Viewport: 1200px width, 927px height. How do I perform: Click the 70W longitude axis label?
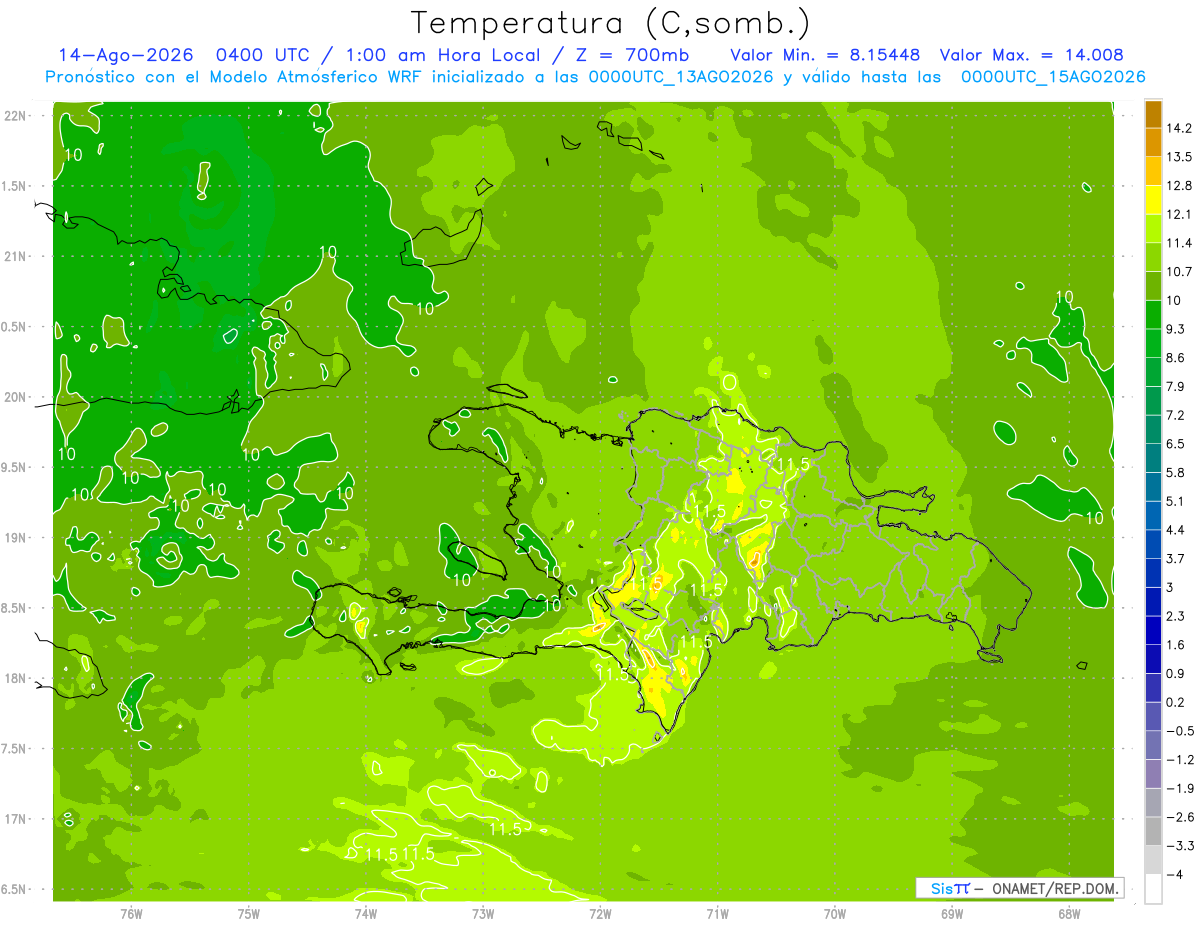tap(835, 912)
